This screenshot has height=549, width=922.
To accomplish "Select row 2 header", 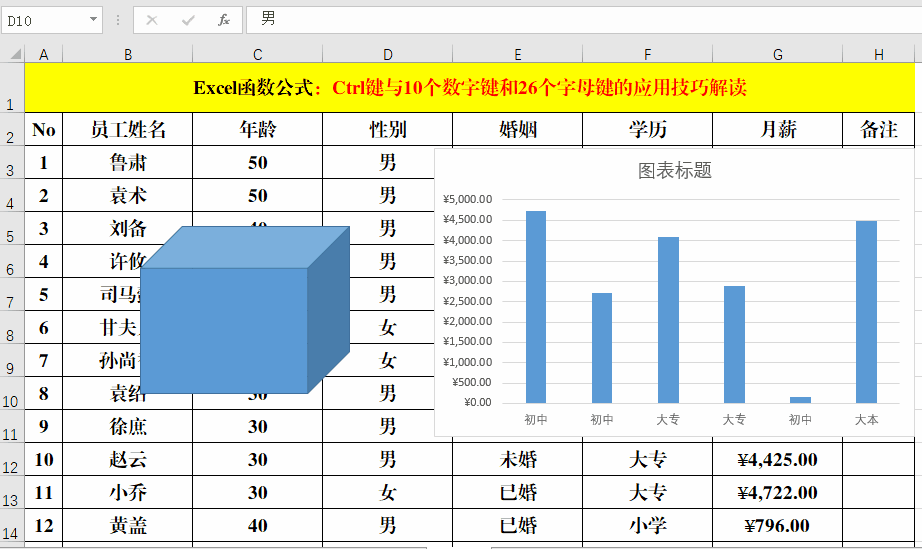I will (x=12, y=129).
